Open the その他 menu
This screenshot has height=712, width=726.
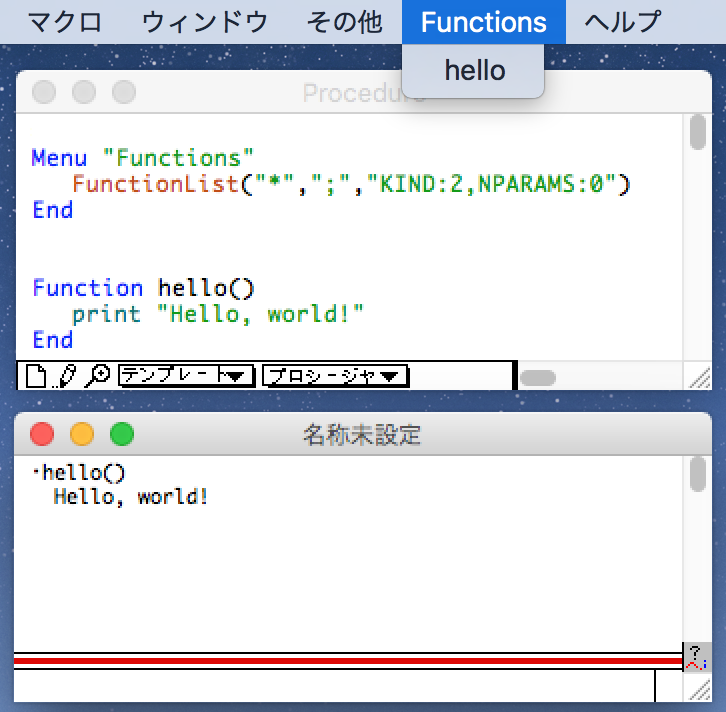tap(345, 22)
